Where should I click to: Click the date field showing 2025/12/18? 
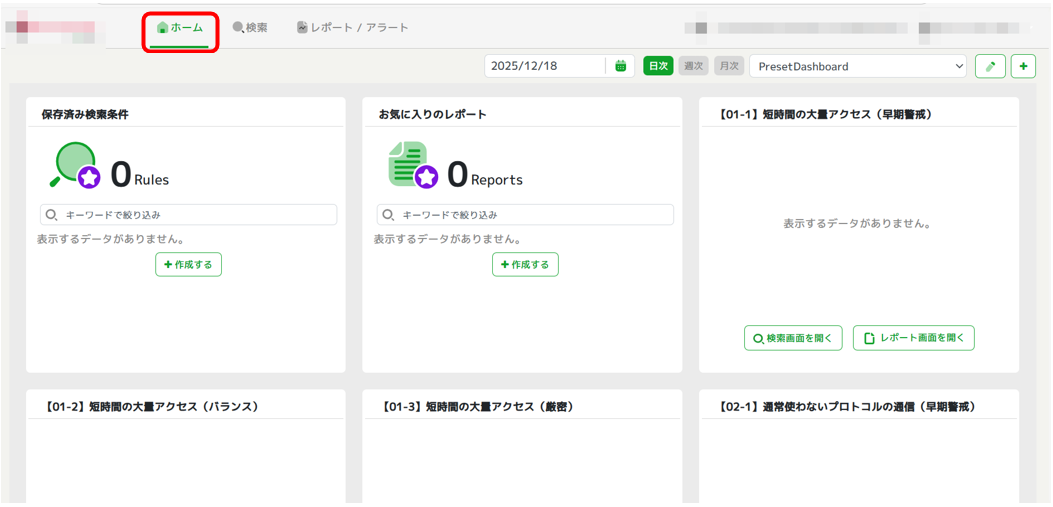click(545, 66)
